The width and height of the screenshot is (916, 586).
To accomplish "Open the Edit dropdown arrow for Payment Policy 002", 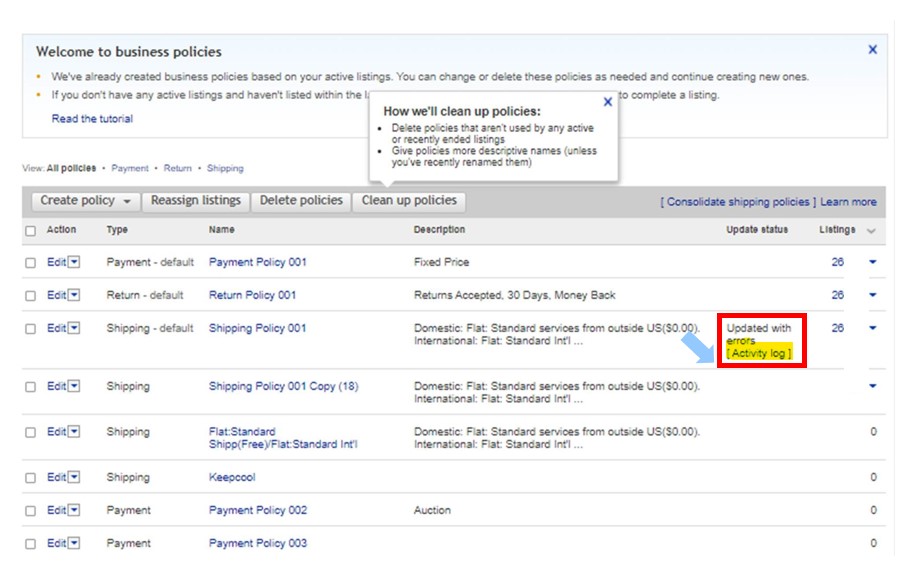I will pyautogui.click(x=74, y=511).
